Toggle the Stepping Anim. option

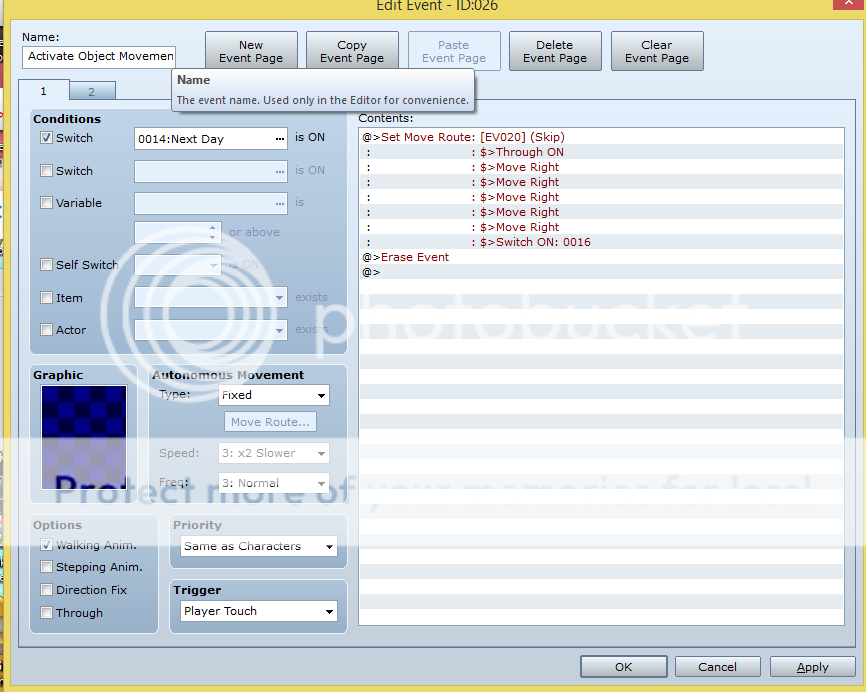point(47,567)
